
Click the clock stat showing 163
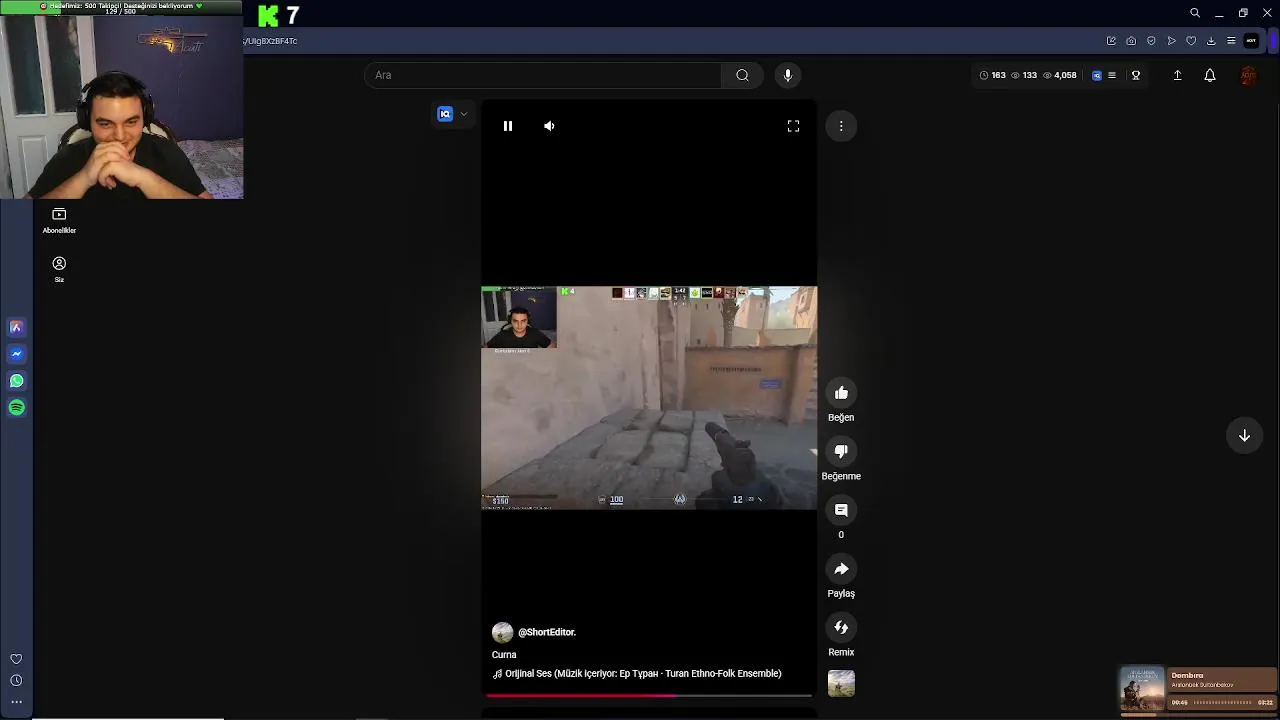(x=992, y=75)
